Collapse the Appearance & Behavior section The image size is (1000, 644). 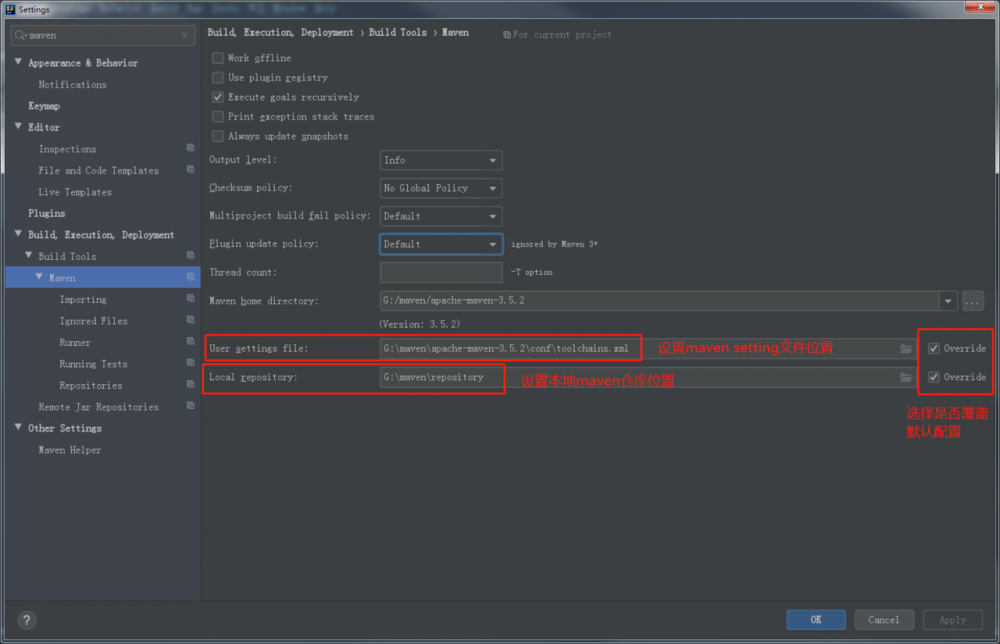point(18,63)
